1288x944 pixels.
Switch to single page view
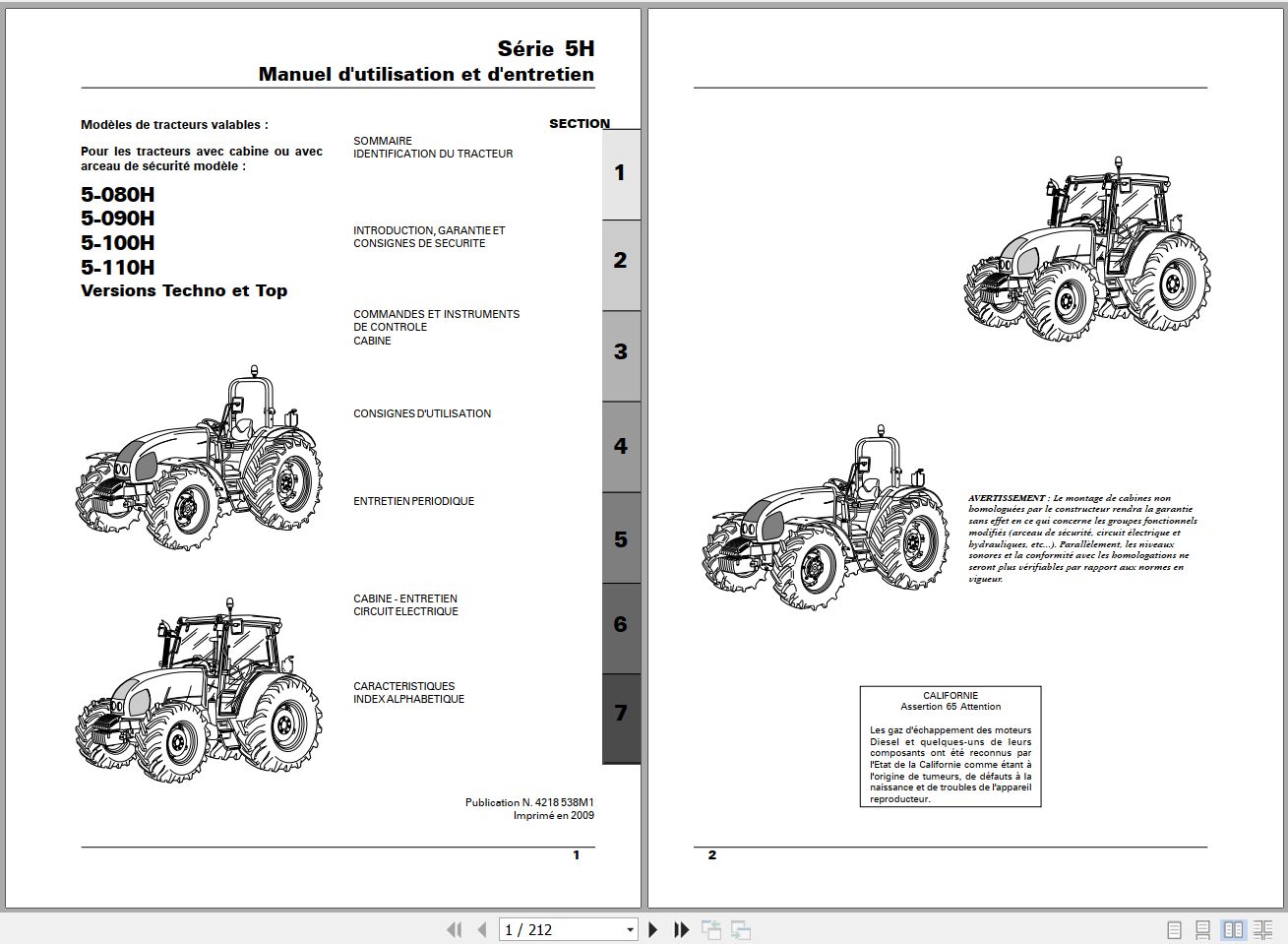1174,929
